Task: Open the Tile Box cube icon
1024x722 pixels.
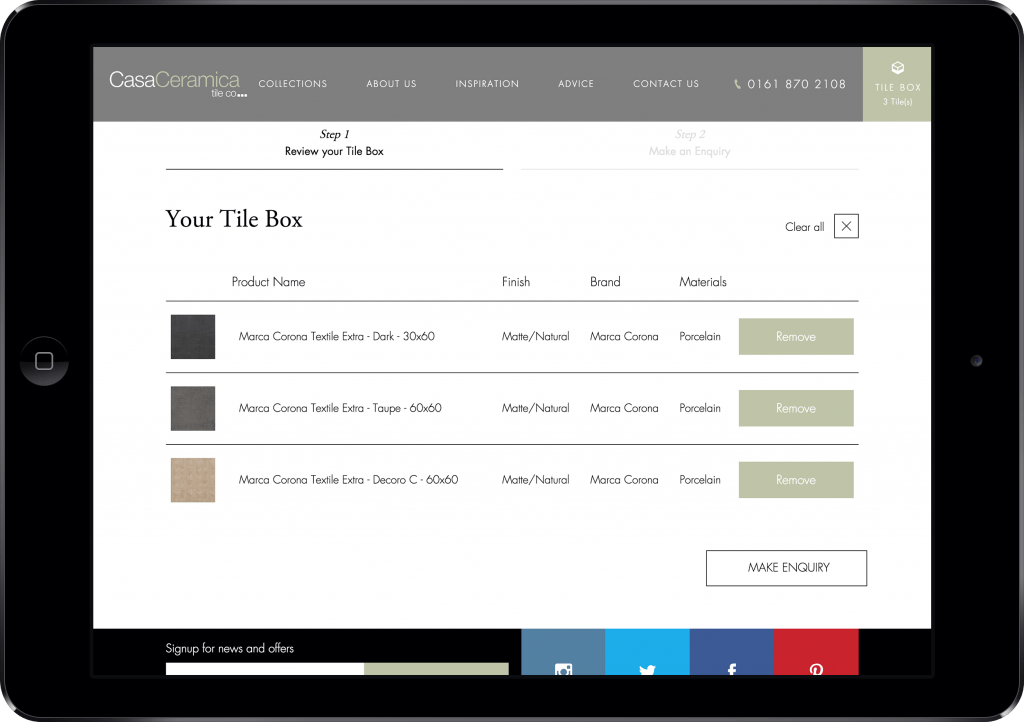Action: (897, 68)
